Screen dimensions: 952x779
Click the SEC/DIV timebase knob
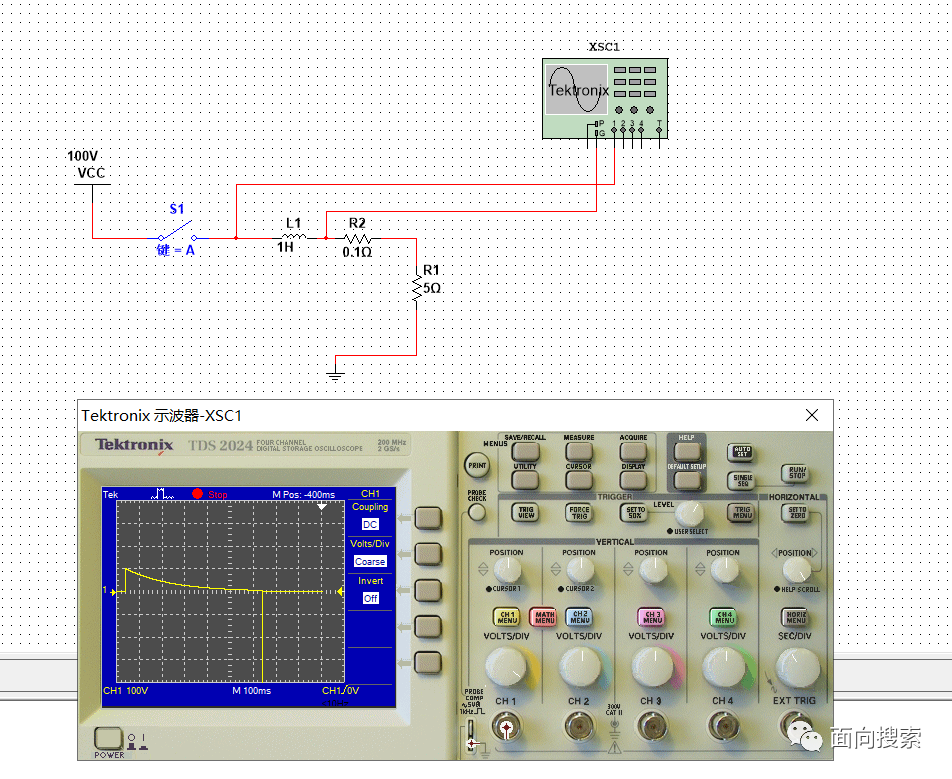797,668
